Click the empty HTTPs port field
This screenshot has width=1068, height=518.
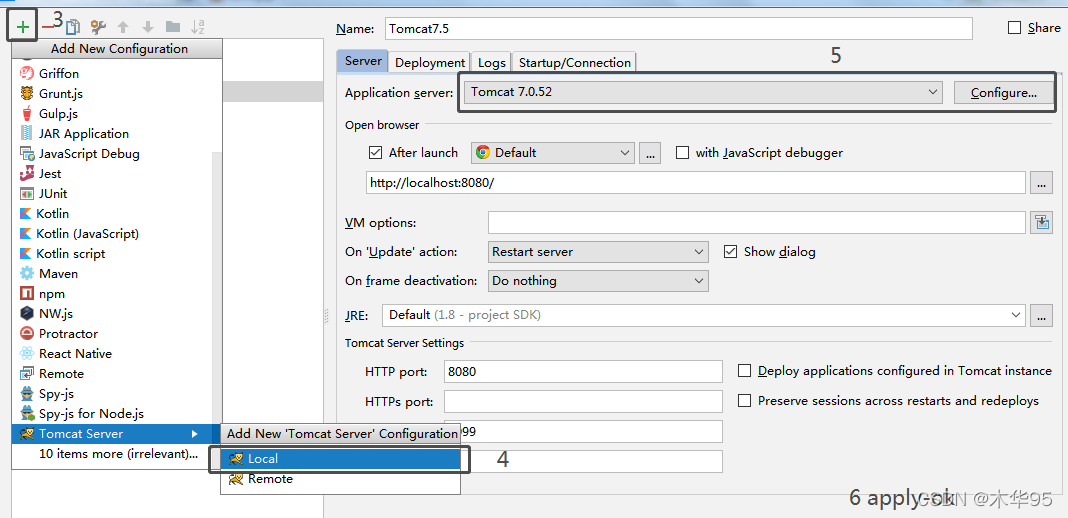[583, 402]
